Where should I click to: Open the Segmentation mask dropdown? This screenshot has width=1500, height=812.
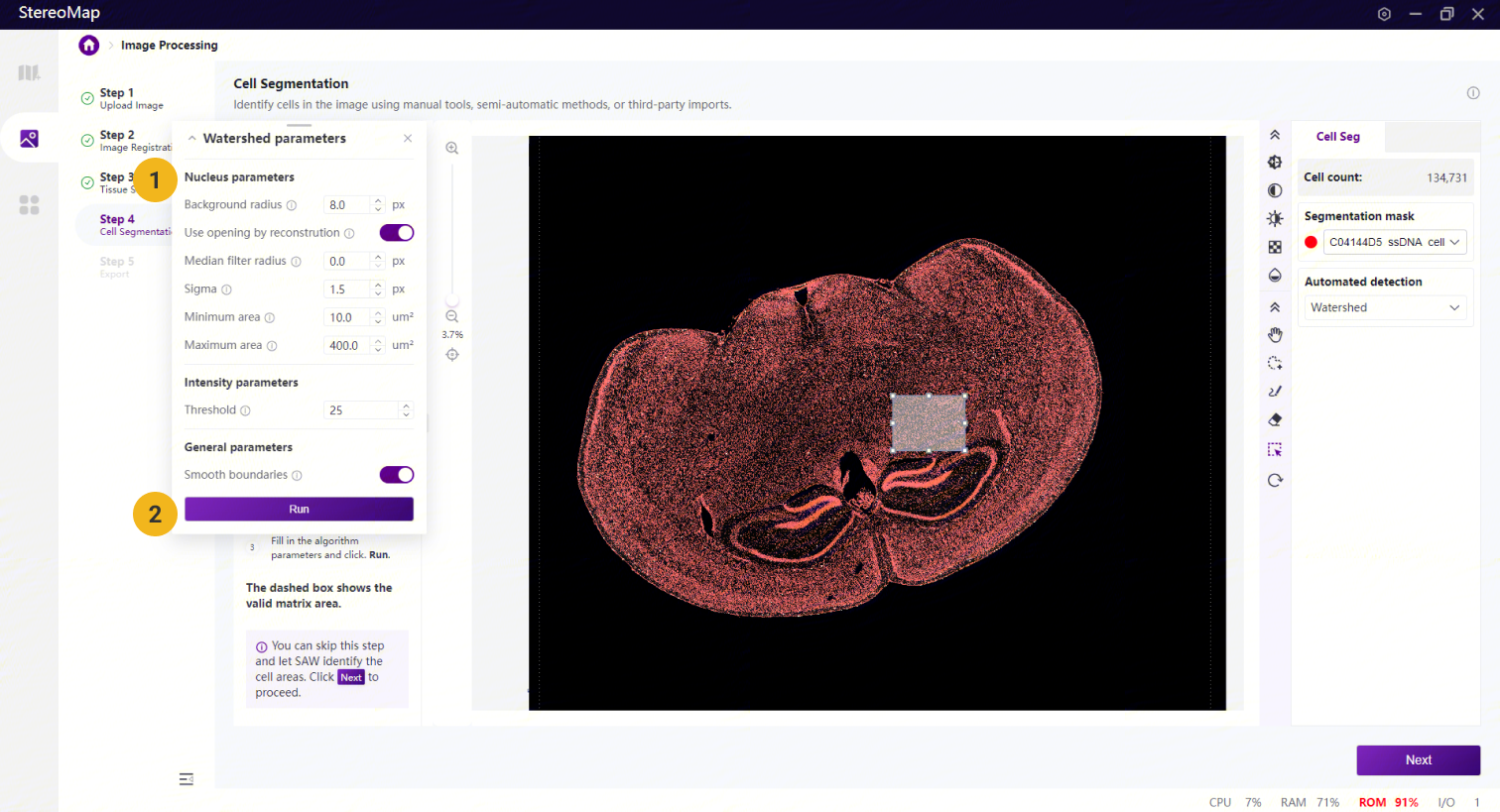click(x=1395, y=242)
